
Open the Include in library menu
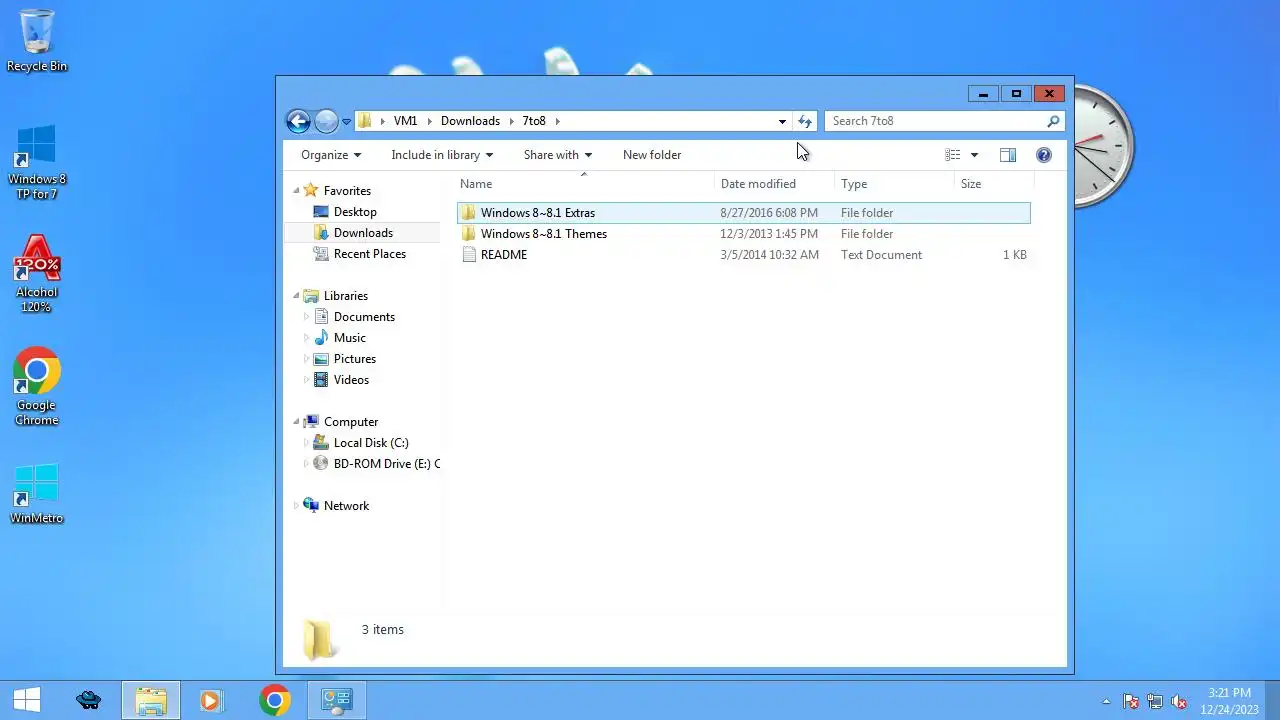(442, 155)
